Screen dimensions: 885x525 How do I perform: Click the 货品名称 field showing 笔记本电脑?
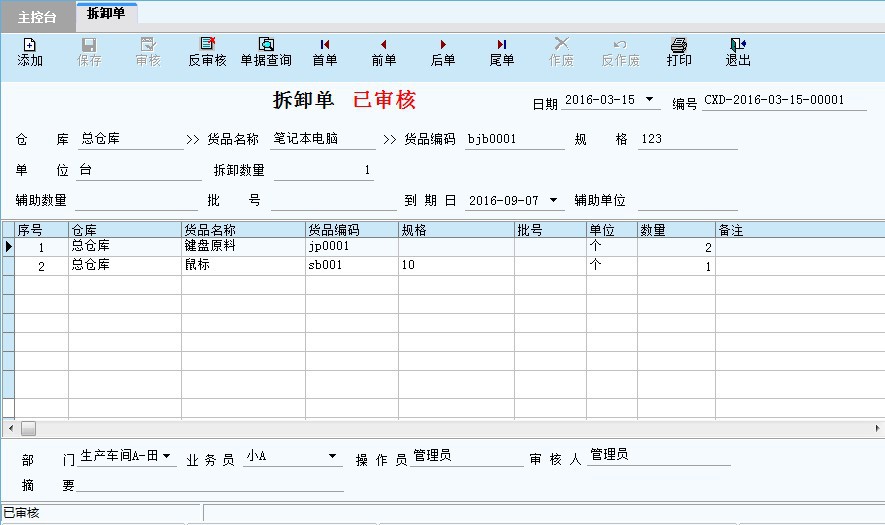coord(323,139)
